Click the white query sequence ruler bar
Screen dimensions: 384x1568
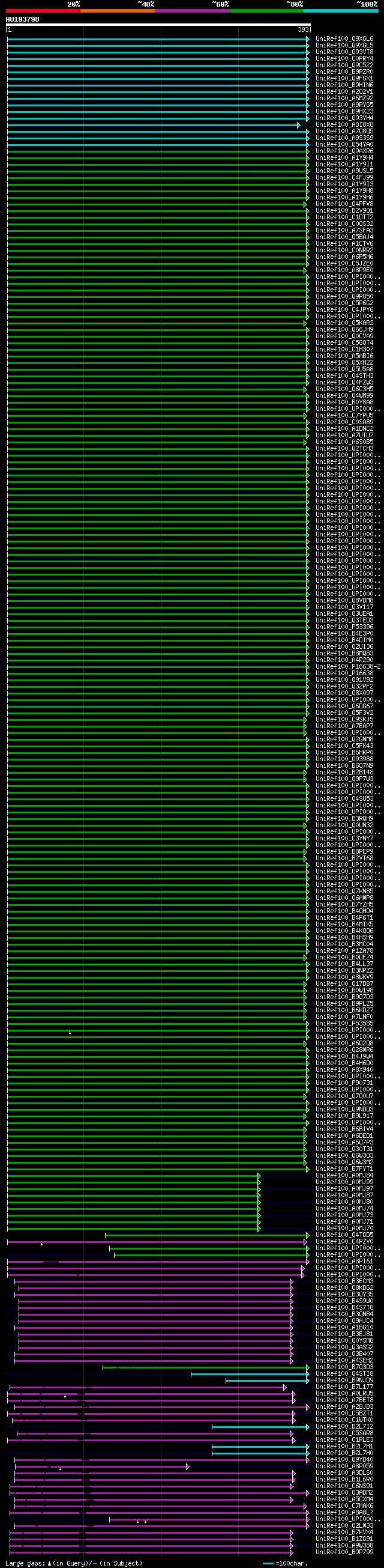pyautogui.click(x=158, y=25)
